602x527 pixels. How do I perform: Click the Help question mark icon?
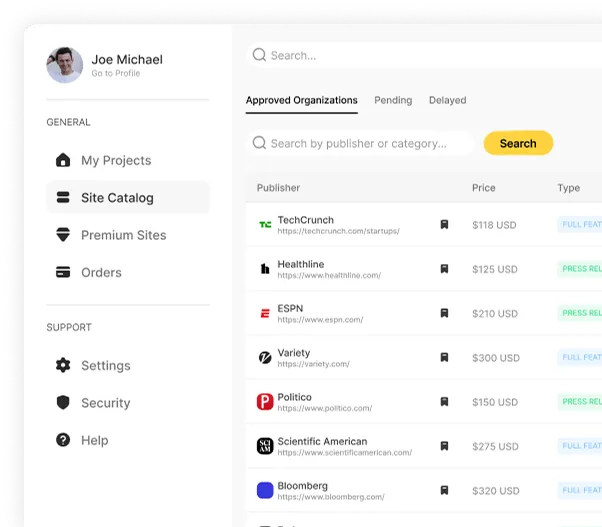(x=63, y=440)
